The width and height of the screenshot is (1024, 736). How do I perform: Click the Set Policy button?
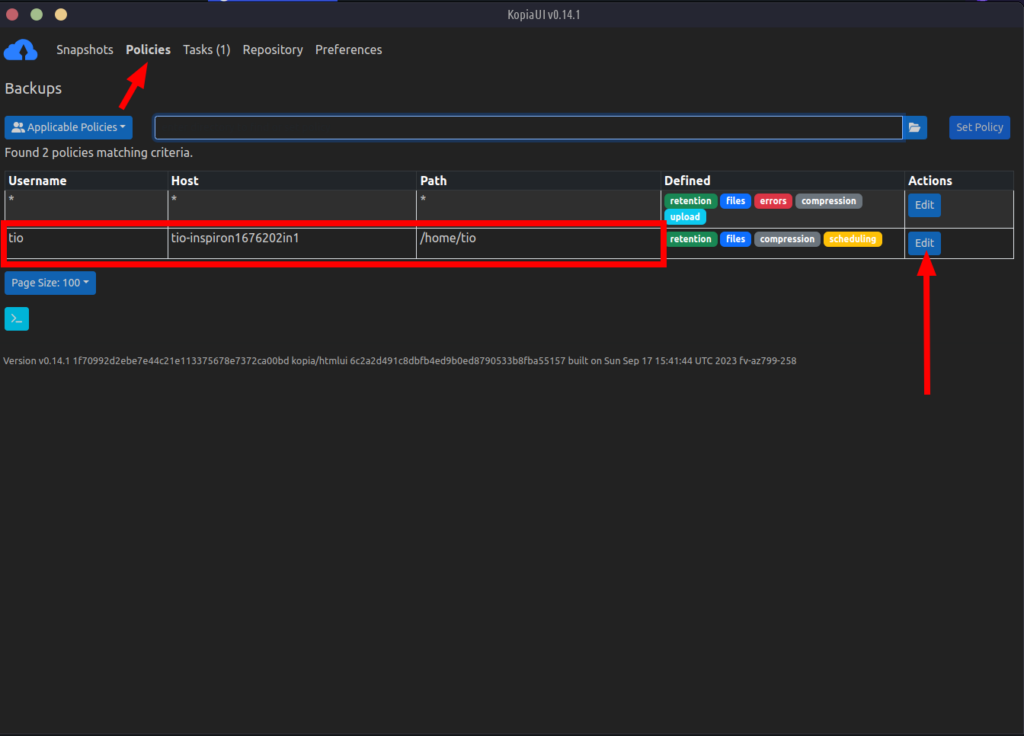(x=979, y=127)
